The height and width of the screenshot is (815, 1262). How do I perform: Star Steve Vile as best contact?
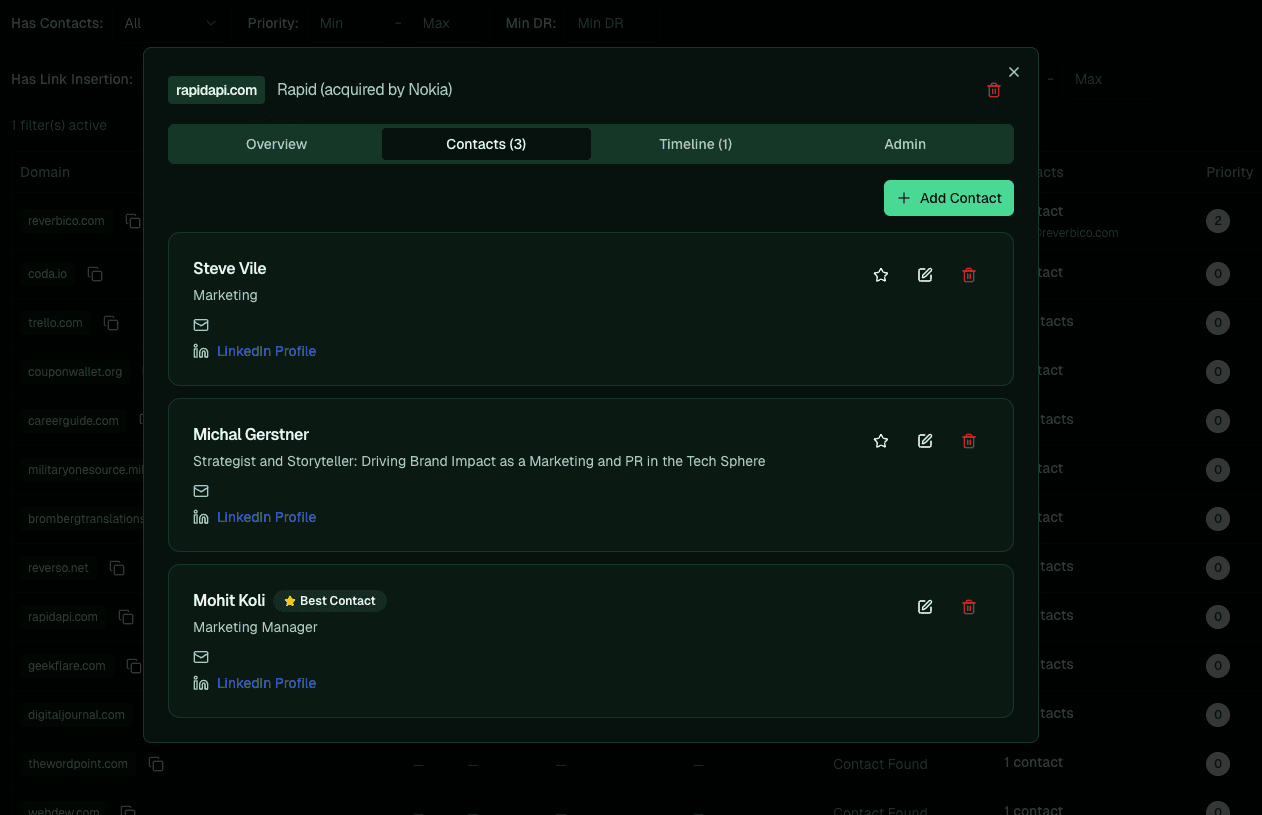pos(881,275)
